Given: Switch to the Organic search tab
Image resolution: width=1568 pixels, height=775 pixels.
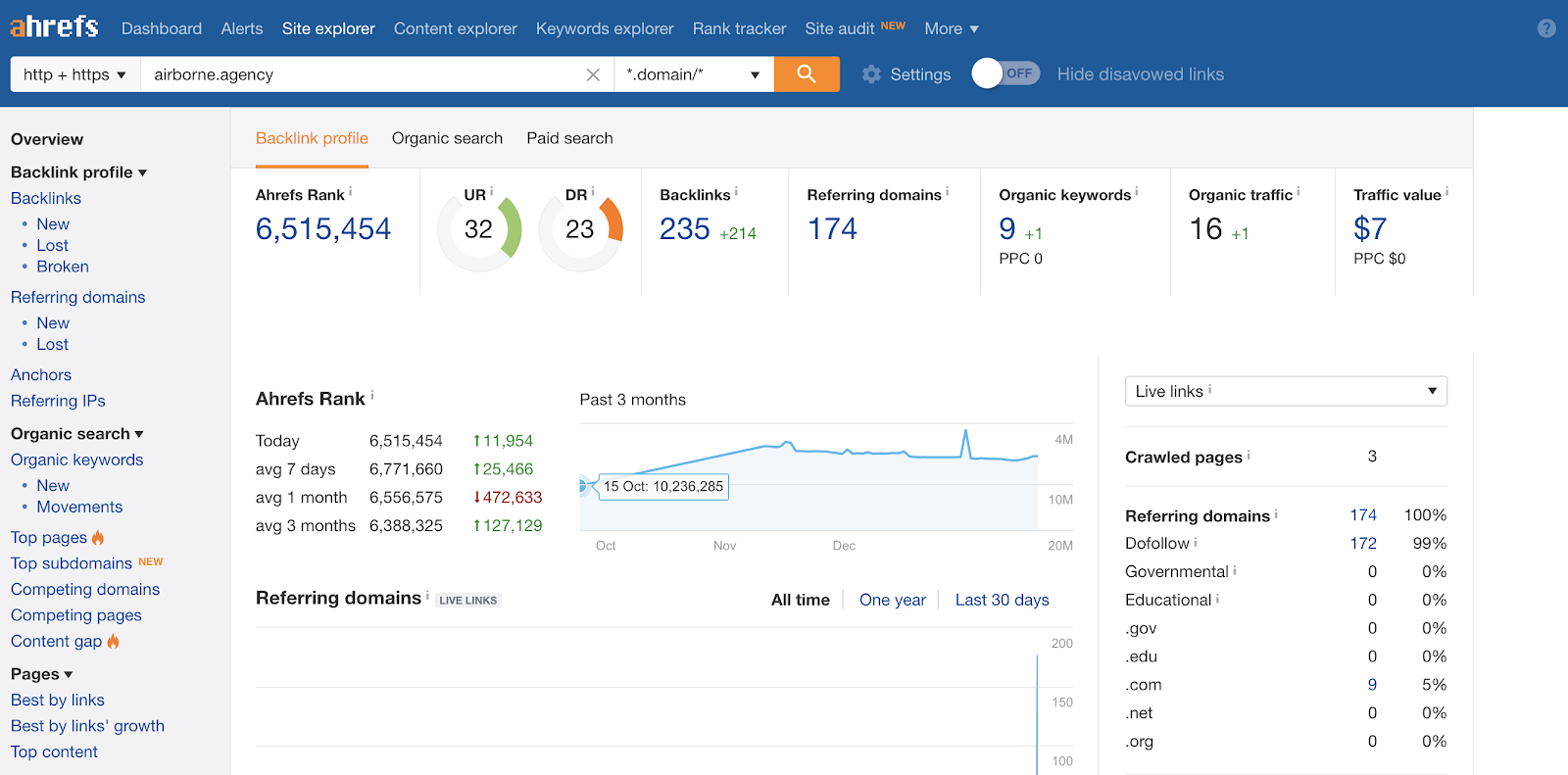Looking at the screenshot, I should 447,138.
